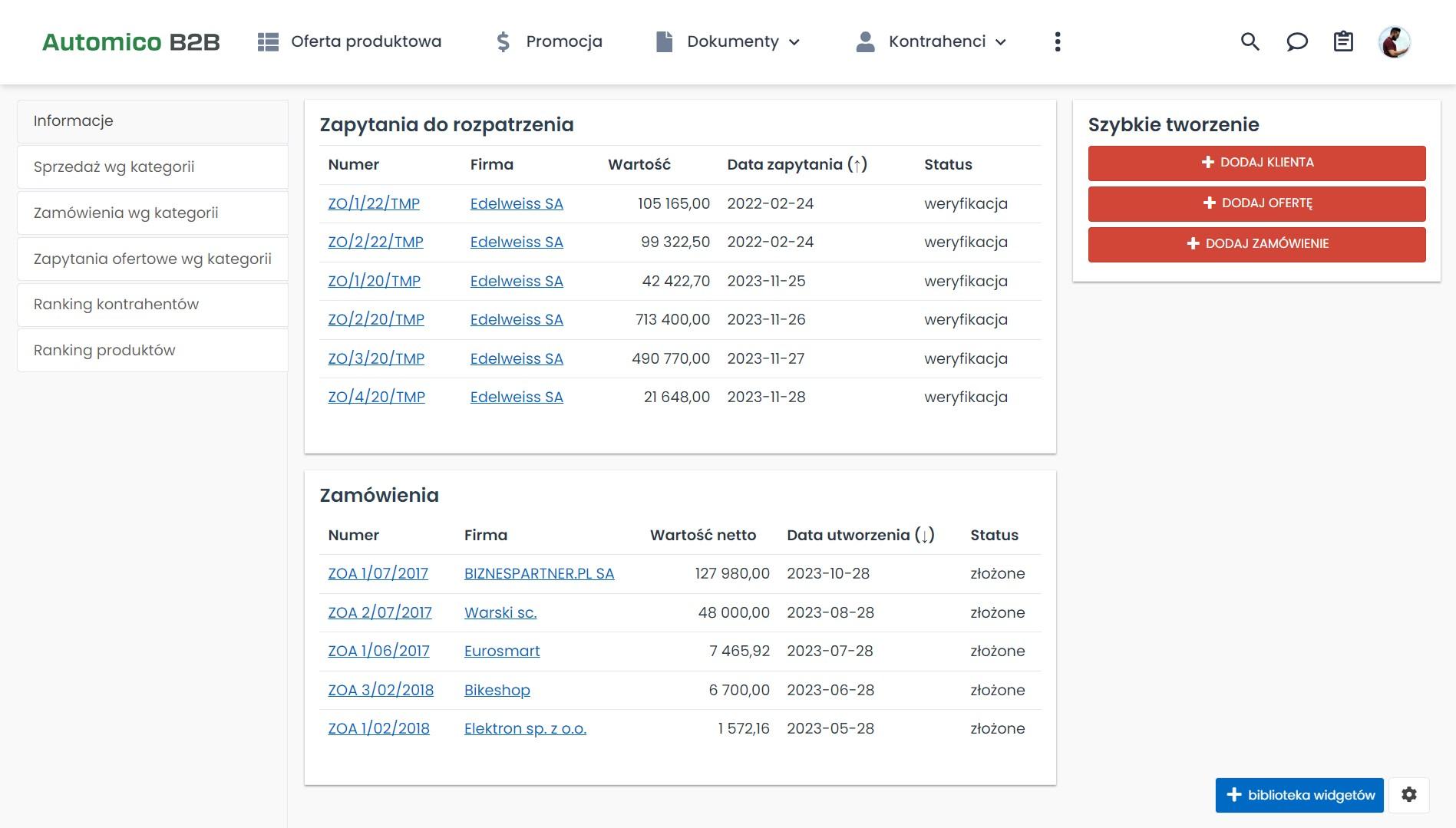Open the Promocja menu item
This screenshot has height=828, width=1456.
click(550, 41)
